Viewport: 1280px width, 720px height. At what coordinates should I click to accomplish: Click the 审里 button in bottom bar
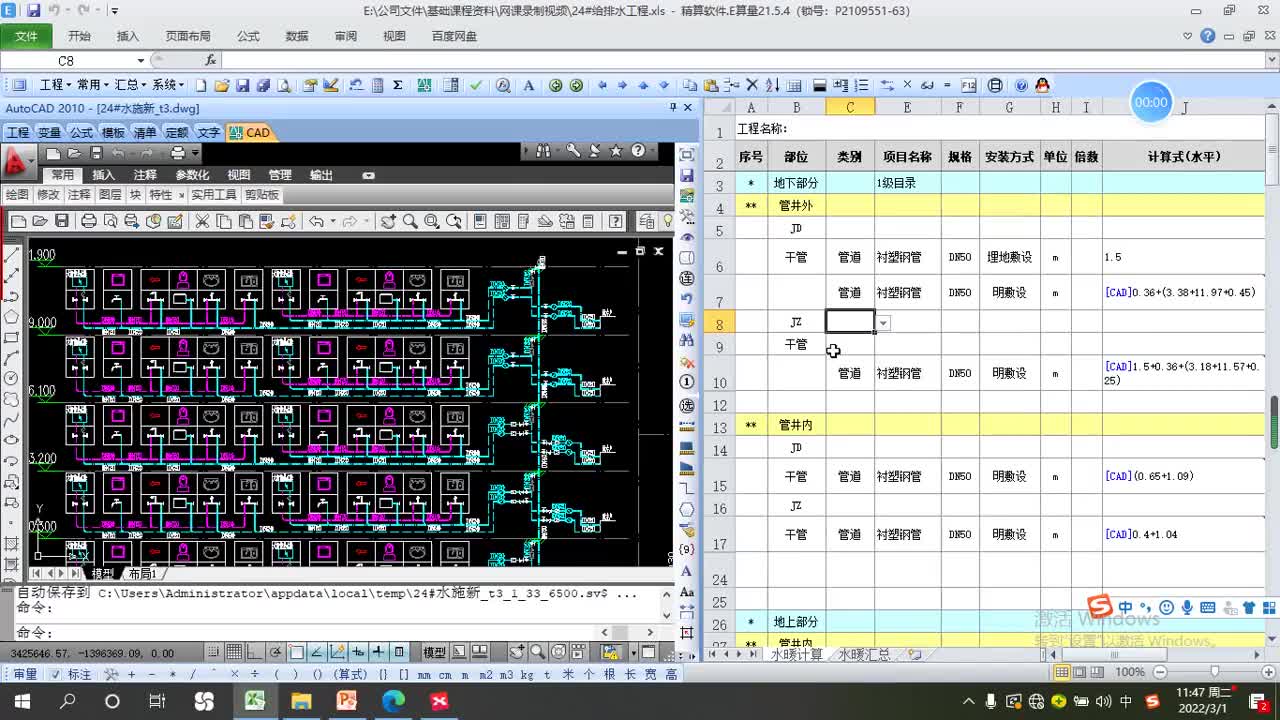point(25,674)
